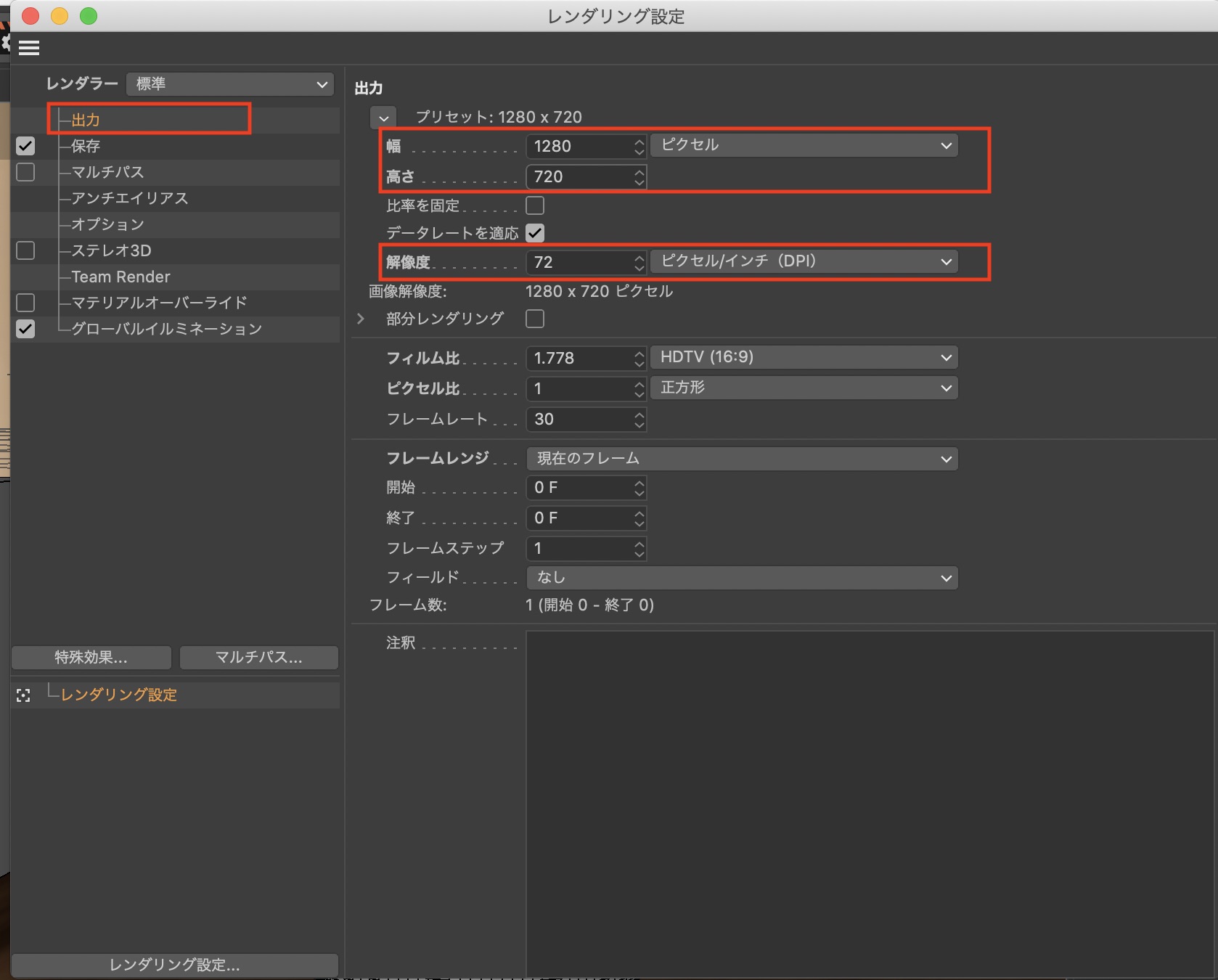Open the hamburger menu icon
Image resolution: width=1218 pixels, height=980 pixels.
click(x=29, y=48)
